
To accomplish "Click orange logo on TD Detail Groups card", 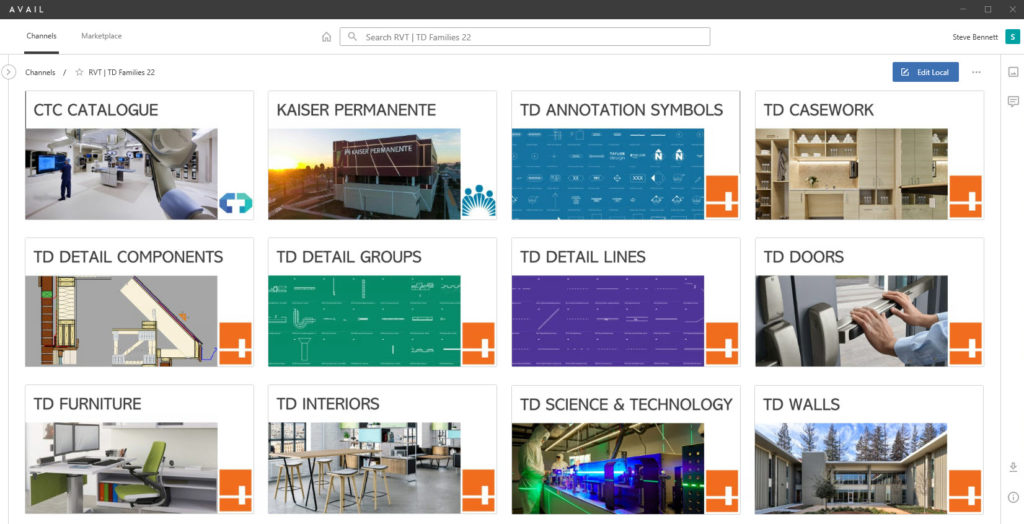I will click(x=479, y=344).
